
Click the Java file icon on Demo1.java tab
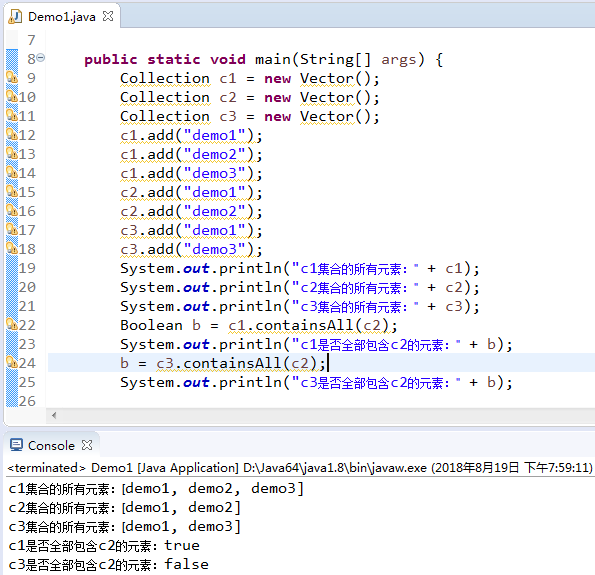point(16,17)
